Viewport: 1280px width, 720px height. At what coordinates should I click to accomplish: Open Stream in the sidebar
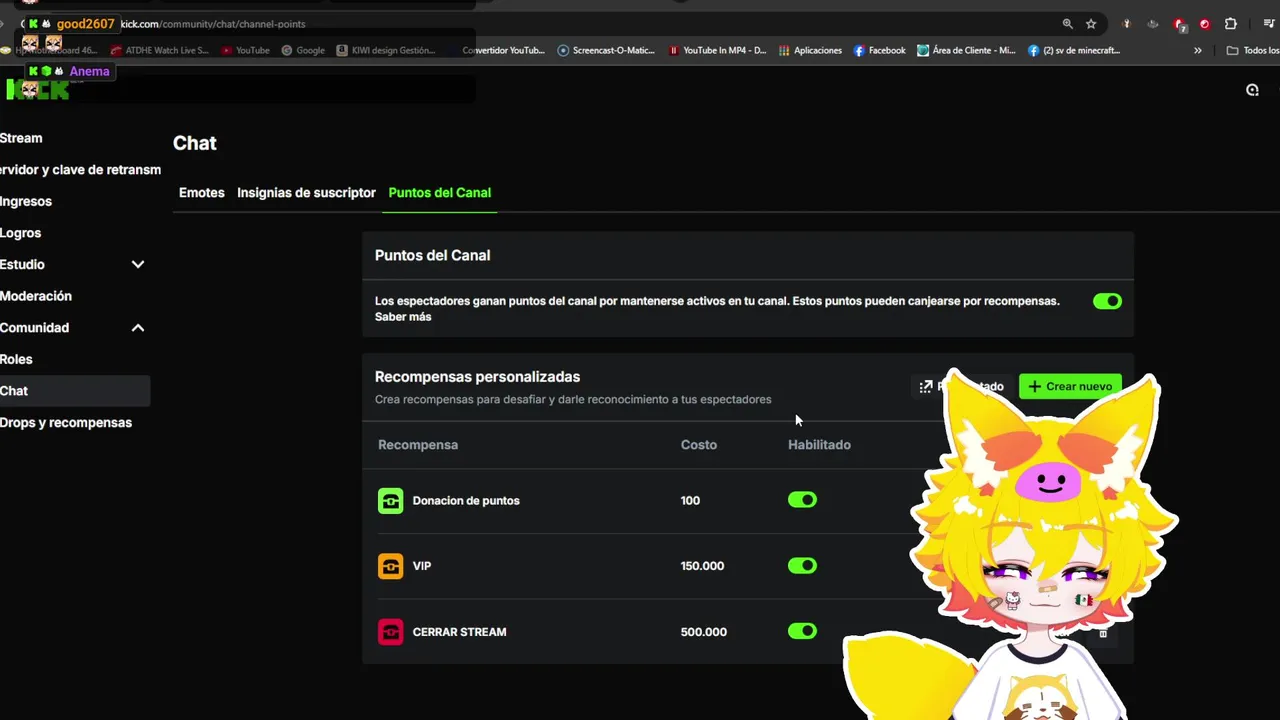pos(21,138)
